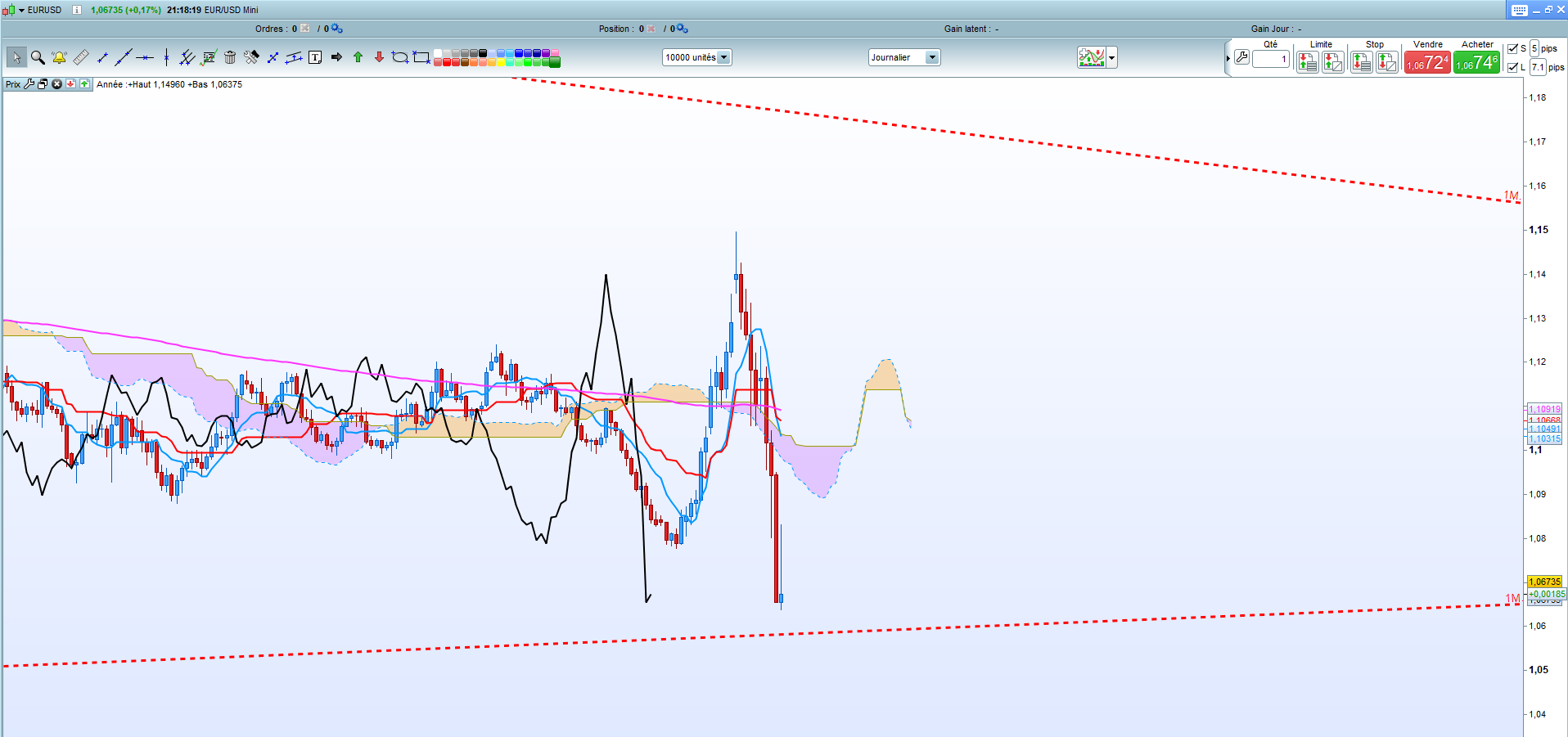1568x737 pixels.
Task: Choose the short segment drawing tool
Action: pyautogui.click(x=102, y=57)
